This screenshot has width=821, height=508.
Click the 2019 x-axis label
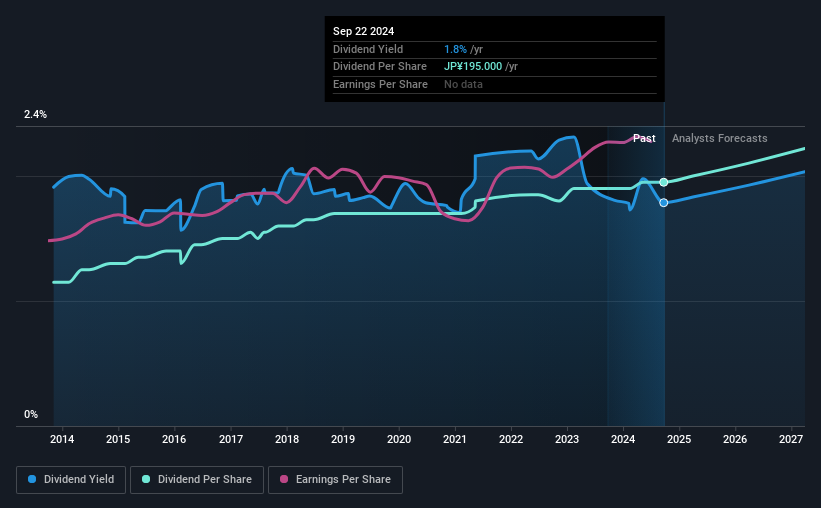[x=343, y=439]
